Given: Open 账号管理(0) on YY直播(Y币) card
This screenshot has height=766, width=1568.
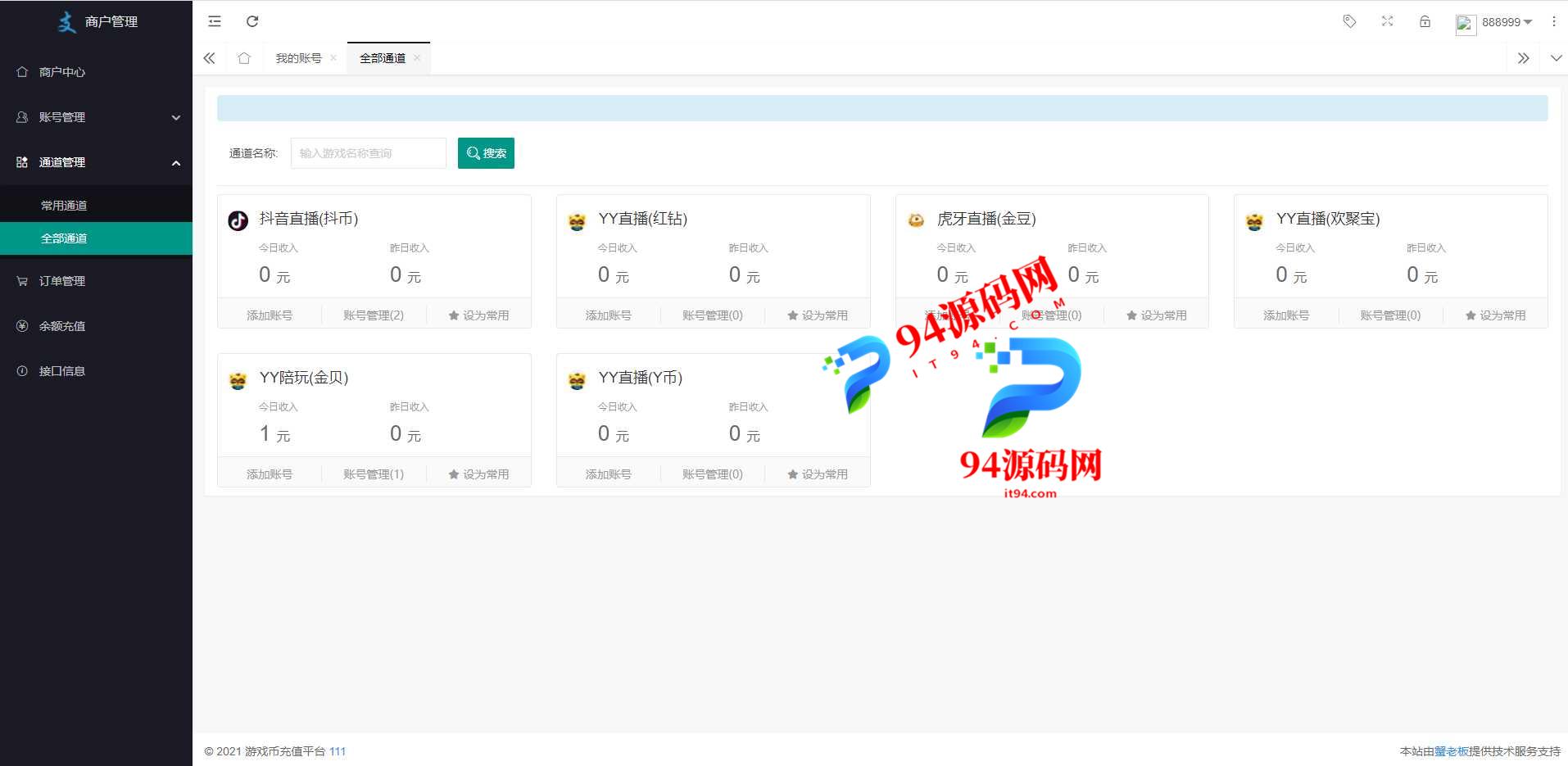Looking at the screenshot, I should click(x=713, y=474).
